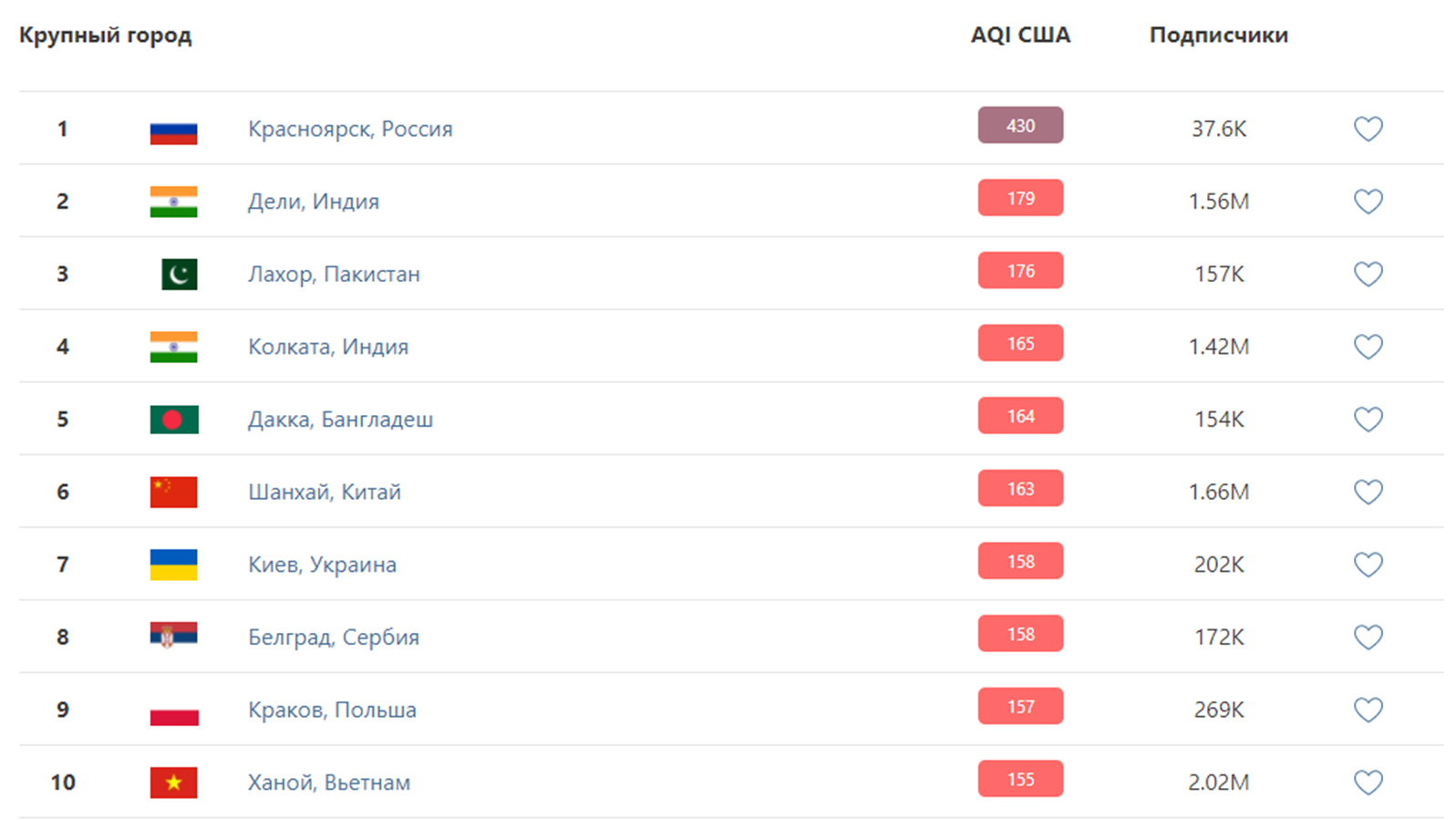Click the Bangladesh flag icon
Viewport: 1456px width, 820px height.
173,420
